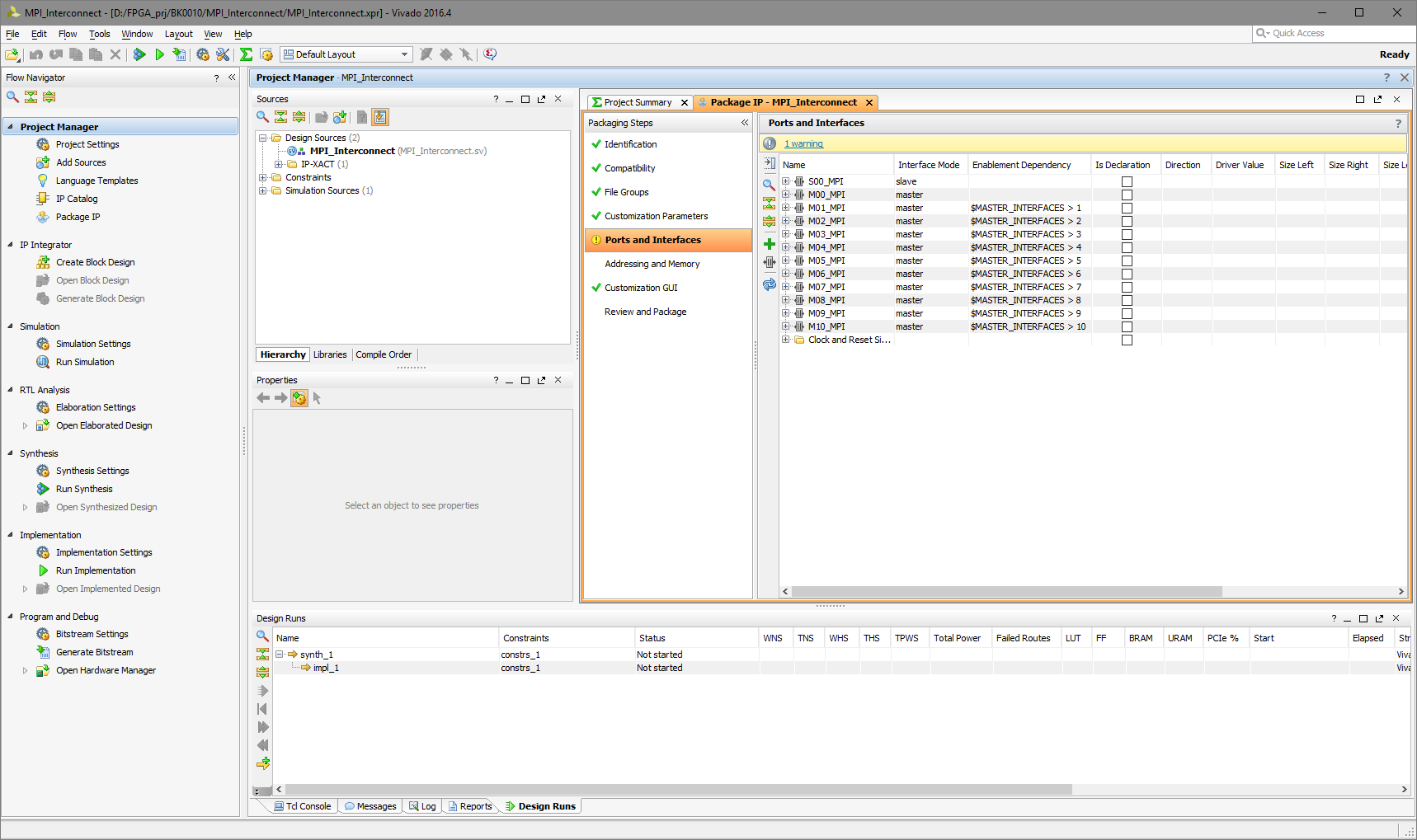Click Language Templates lightbulb item
The image size is (1417, 840).
[97, 181]
